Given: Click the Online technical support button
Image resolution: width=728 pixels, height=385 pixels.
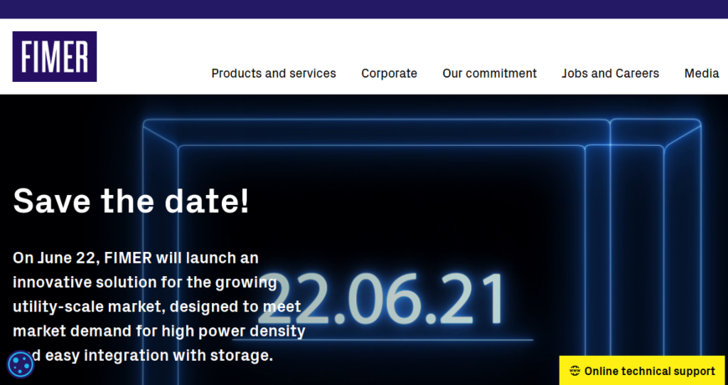Looking at the screenshot, I should [642, 371].
